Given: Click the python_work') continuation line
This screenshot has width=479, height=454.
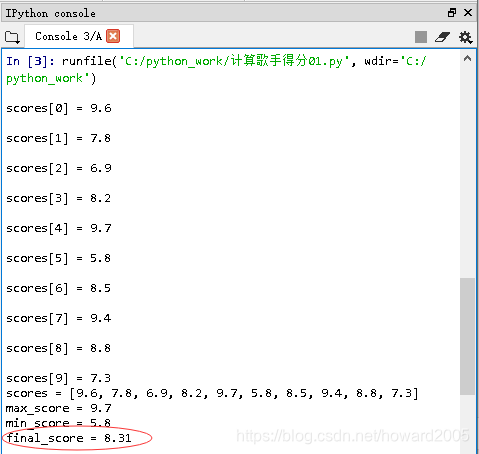Looking at the screenshot, I should (x=51, y=79).
